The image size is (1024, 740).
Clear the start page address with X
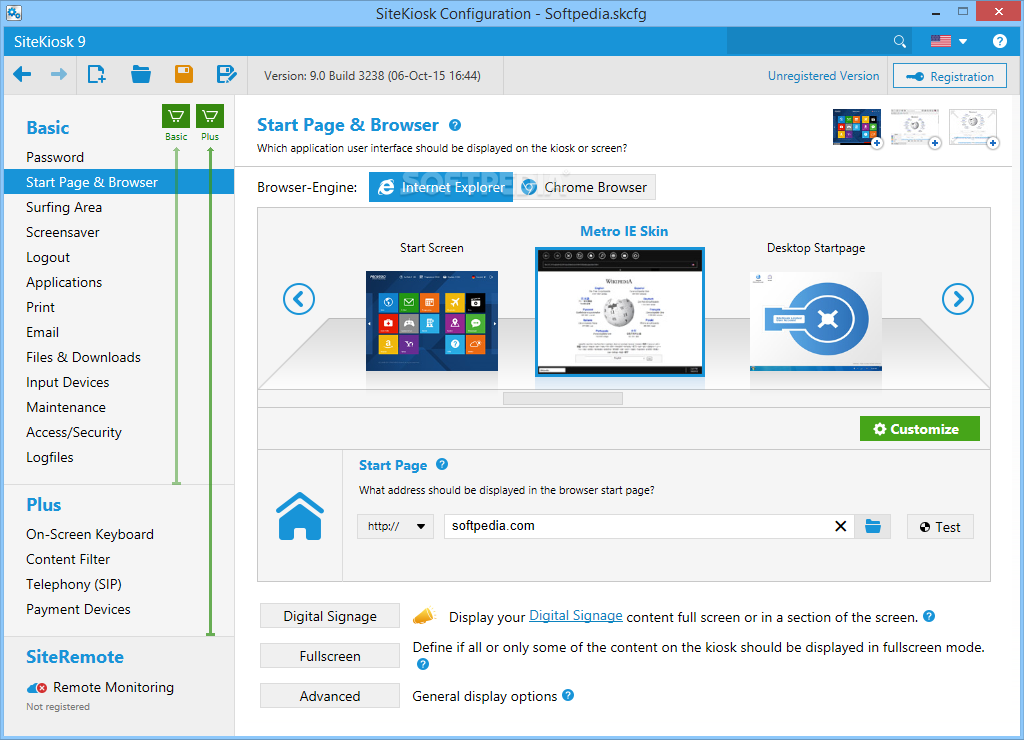pos(840,526)
